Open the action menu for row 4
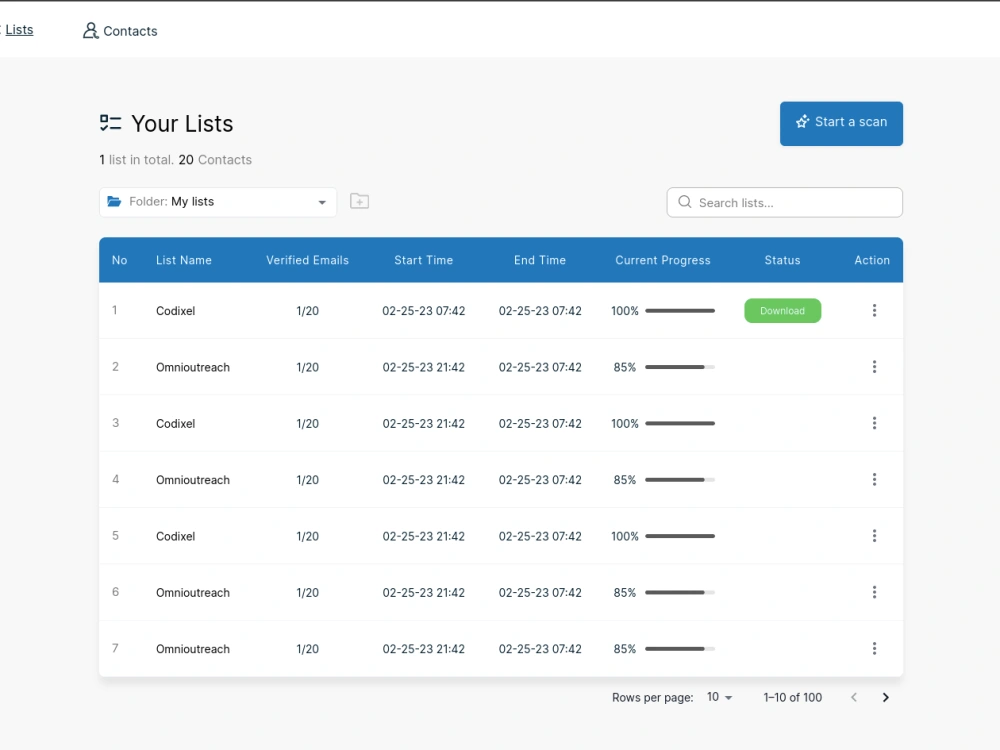This screenshot has height=750, width=1000. [x=874, y=480]
